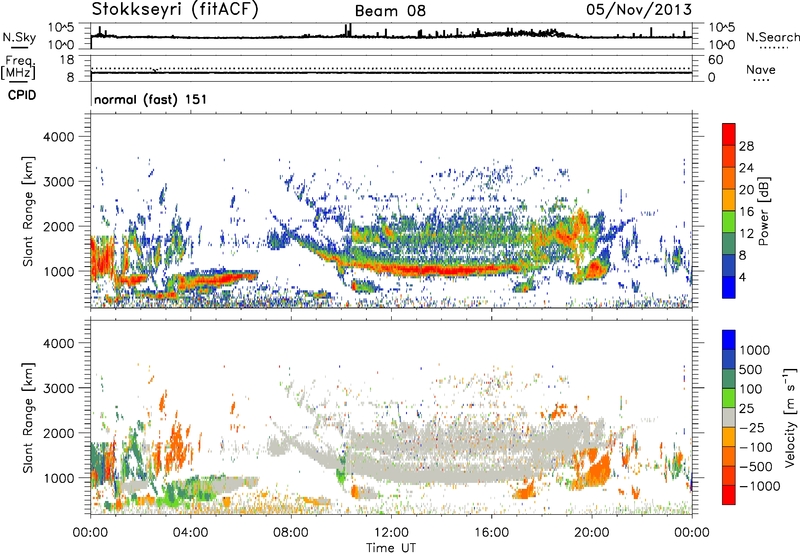
Task: Click the velocity panel Slant Range [km] title
Action: click(29, 417)
